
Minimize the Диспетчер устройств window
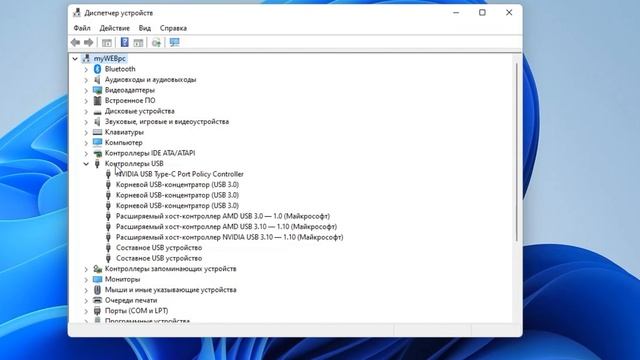click(x=456, y=13)
